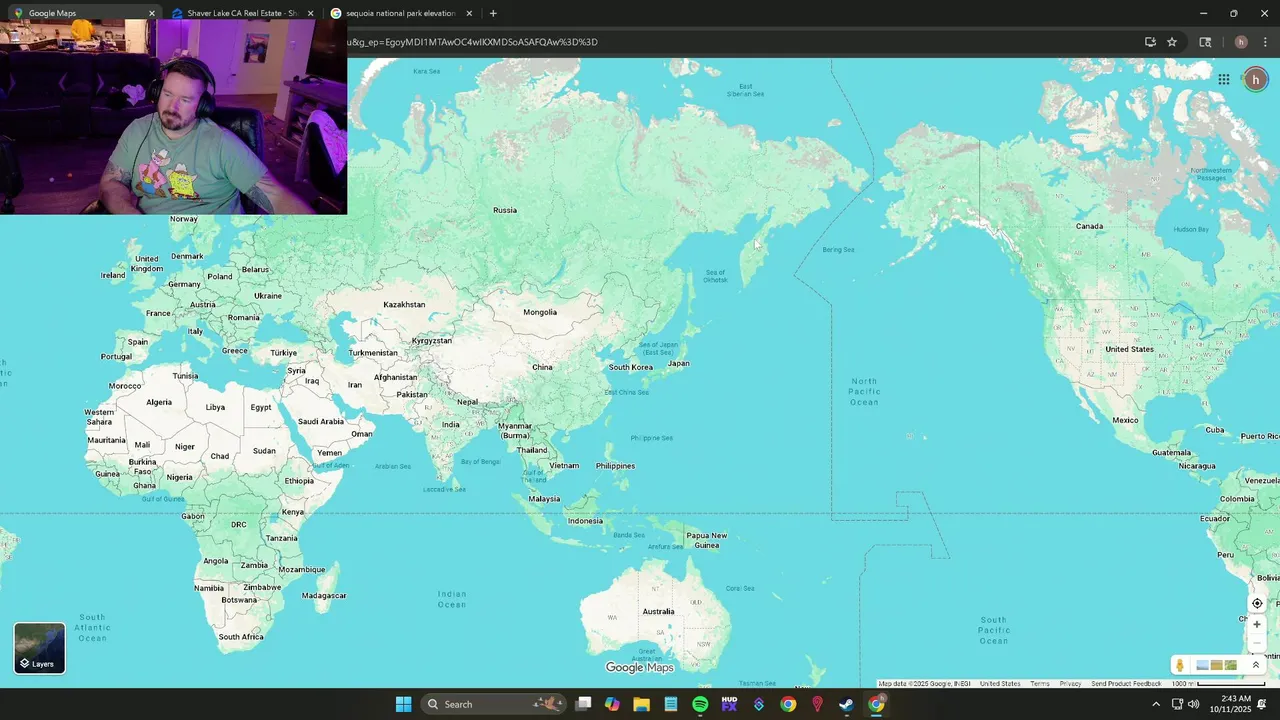Click the install app icon in the address bar
Image resolution: width=1280 pixels, height=720 pixels.
pyautogui.click(x=1150, y=42)
